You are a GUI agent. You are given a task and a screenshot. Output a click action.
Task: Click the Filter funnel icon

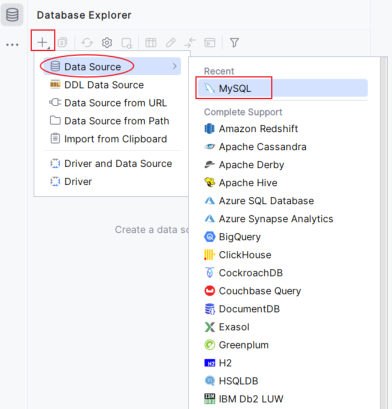pyautogui.click(x=234, y=42)
